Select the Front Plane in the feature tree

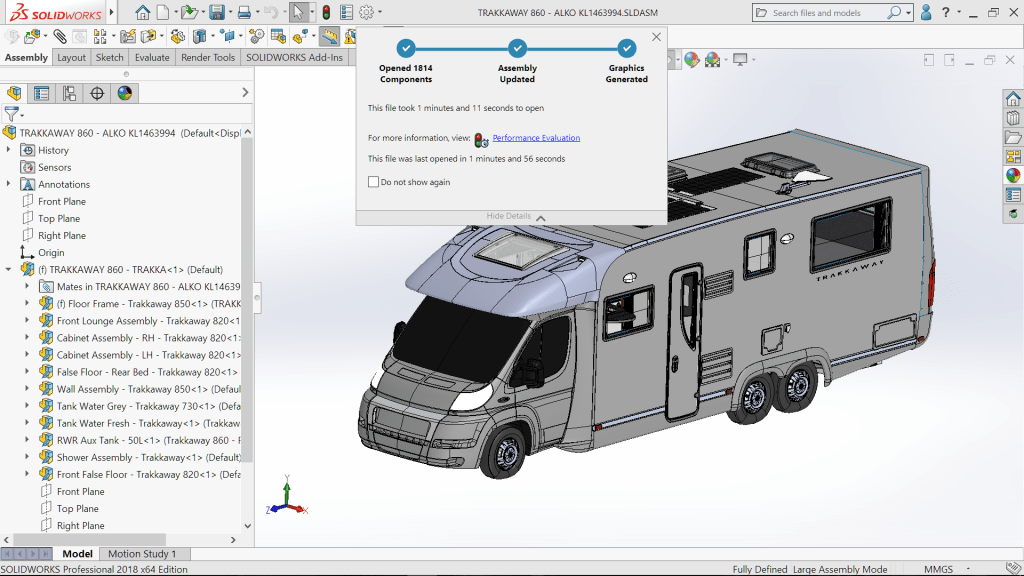point(61,201)
